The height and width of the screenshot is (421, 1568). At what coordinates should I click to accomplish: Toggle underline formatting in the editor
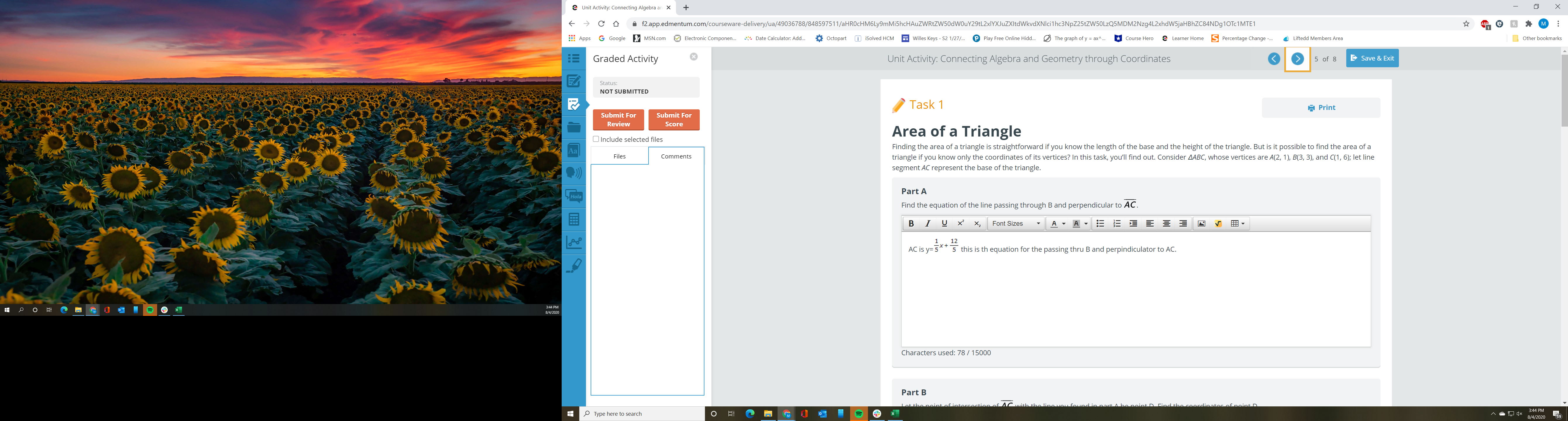[x=944, y=223]
